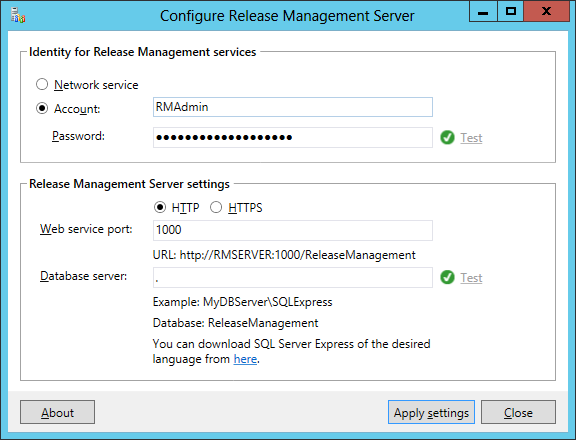Click the 'Password:' label
576x440 pixels.
(x=78, y=136)
